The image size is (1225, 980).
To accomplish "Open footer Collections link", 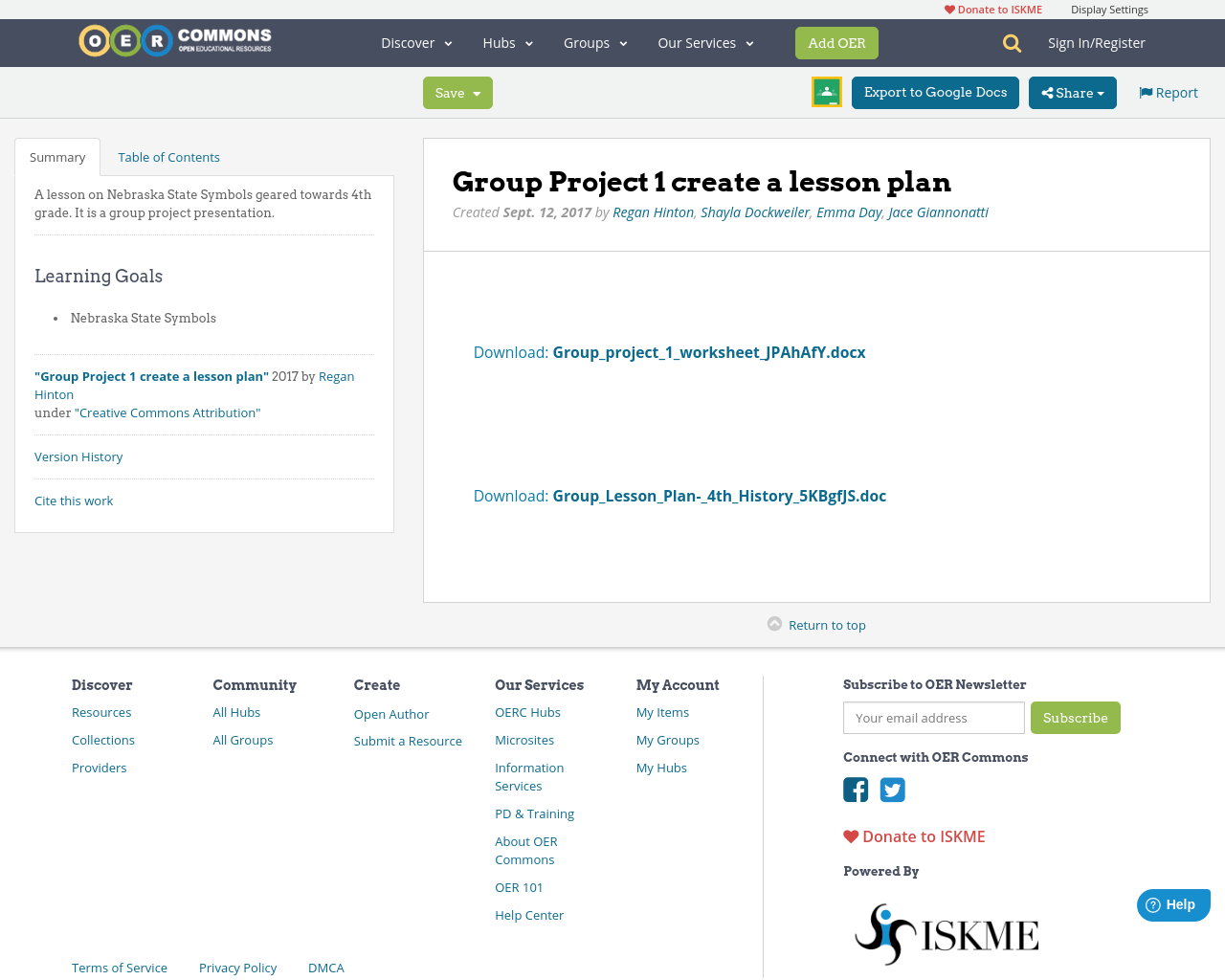I will pyautogui.click(x=103, y=740).
